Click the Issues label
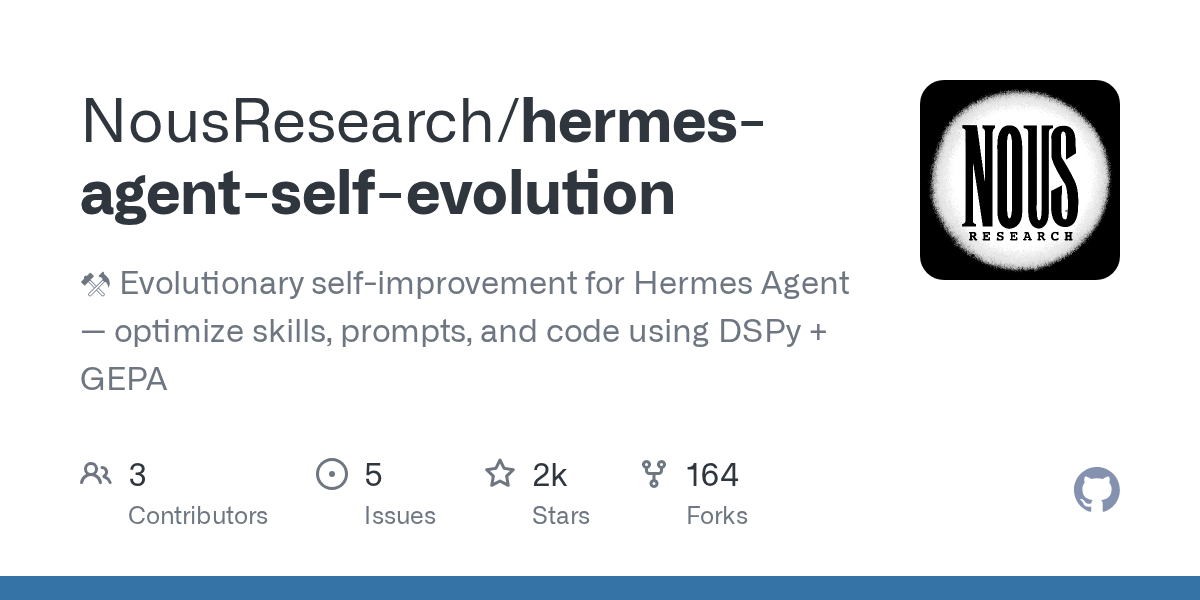The height and width of the screenshot is (600, 1200). 400,516
